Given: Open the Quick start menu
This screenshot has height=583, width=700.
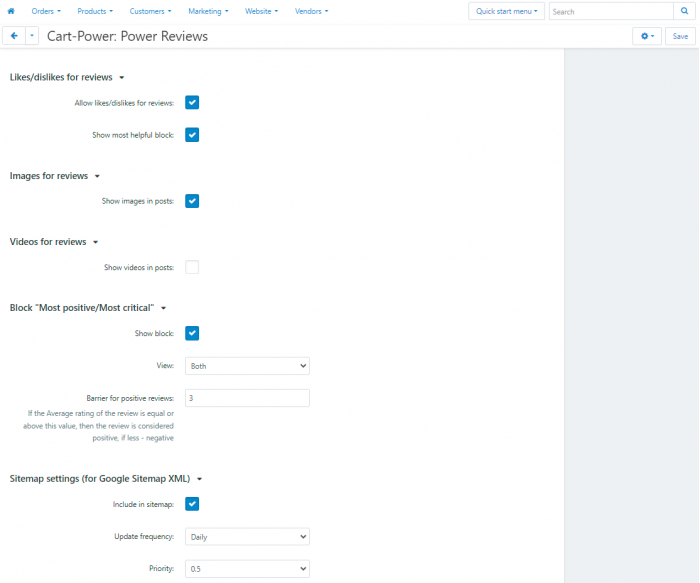Looking at the screenshot, I should point(506,11).
